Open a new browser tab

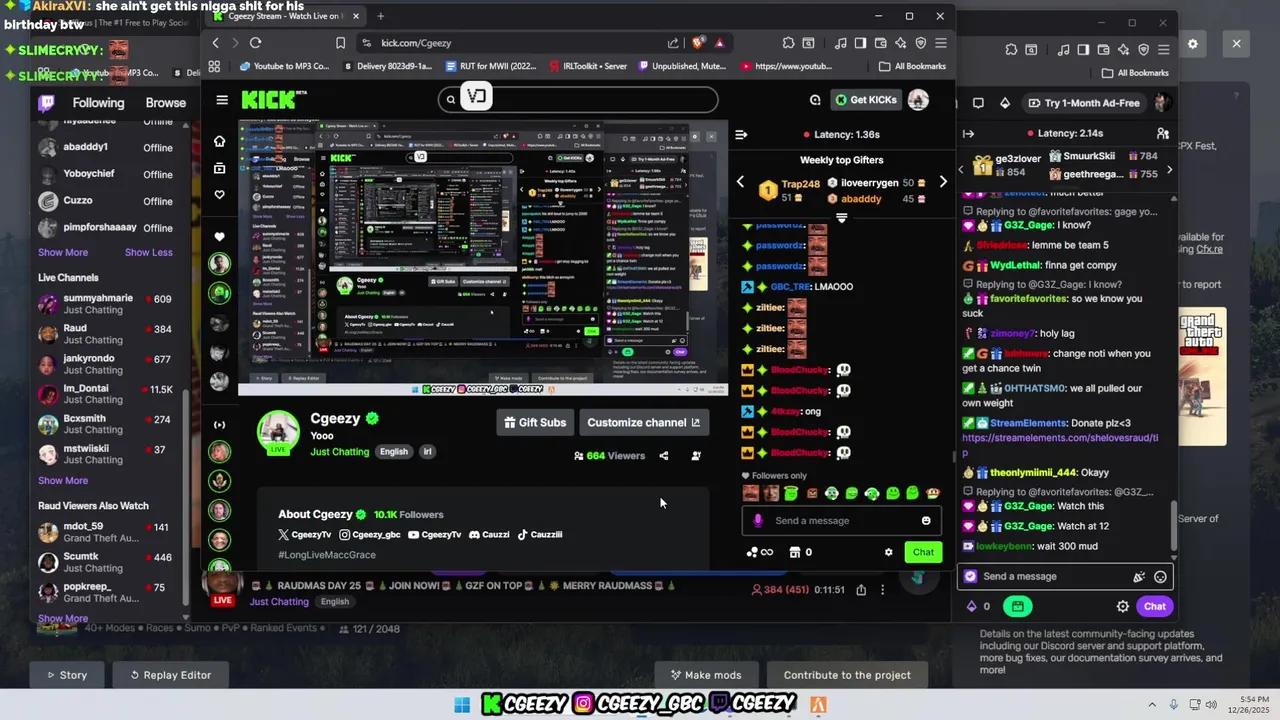pos(380,16)
